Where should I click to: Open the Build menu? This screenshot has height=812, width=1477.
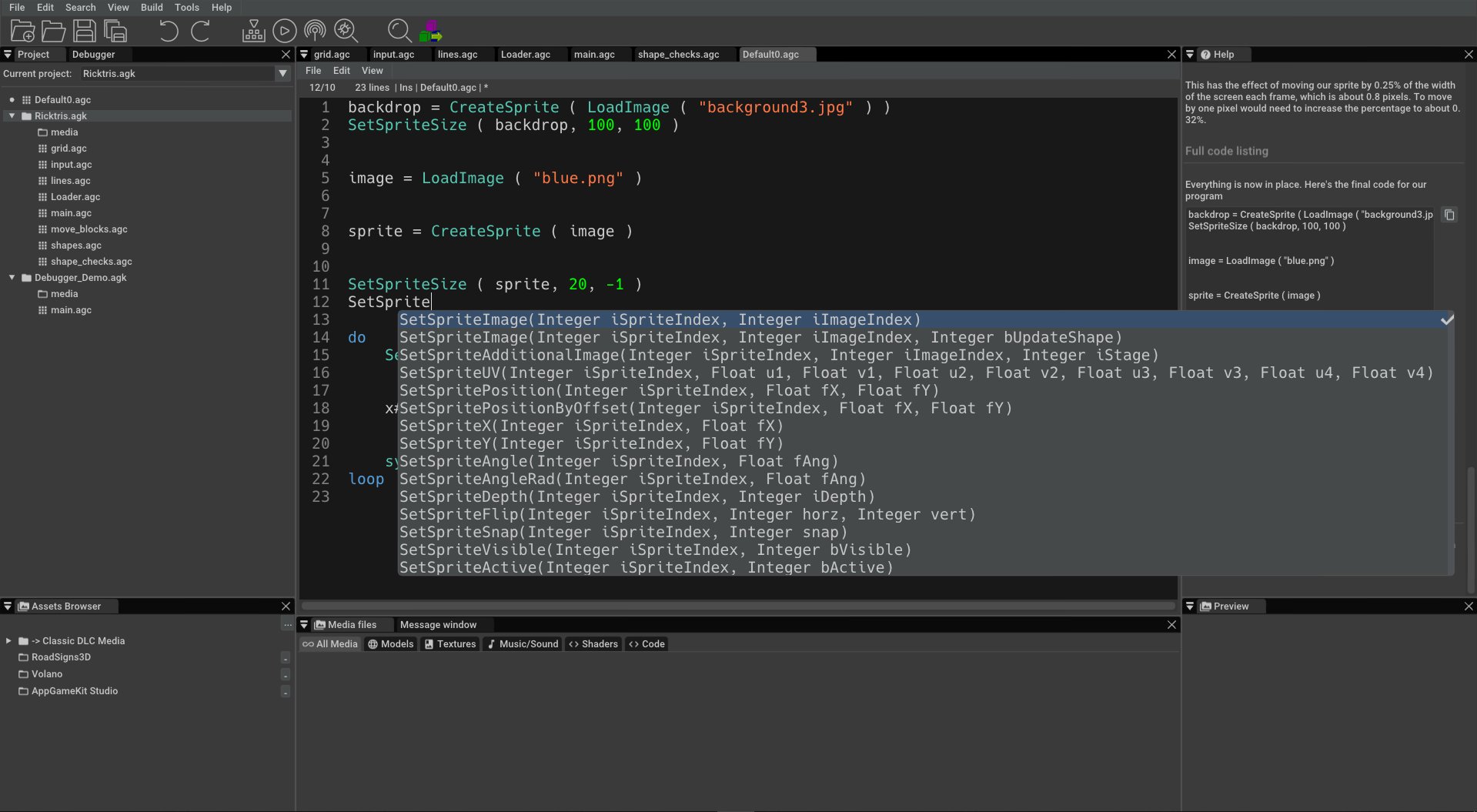152,7
